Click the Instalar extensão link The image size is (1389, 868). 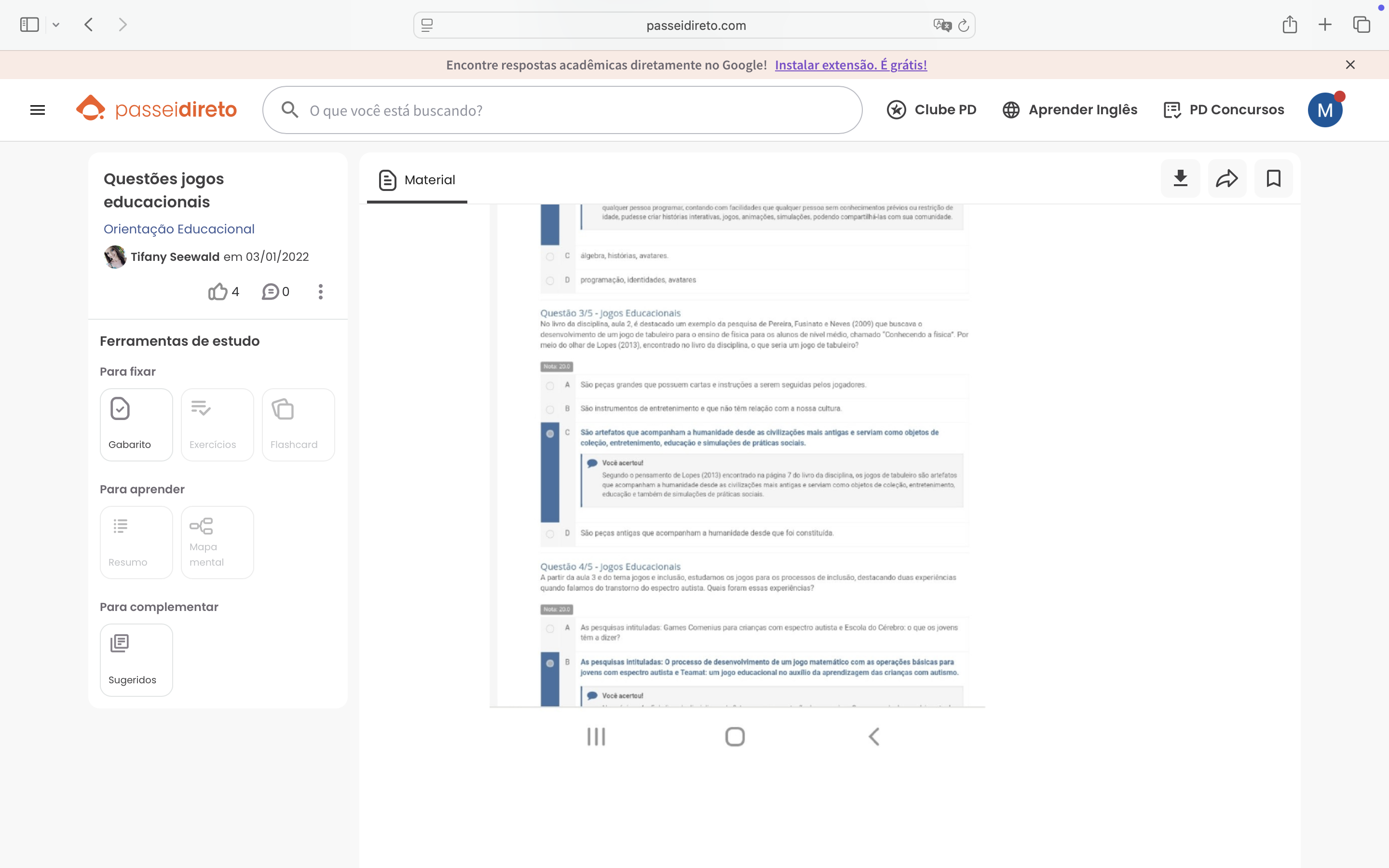click(x=851, y=65)
